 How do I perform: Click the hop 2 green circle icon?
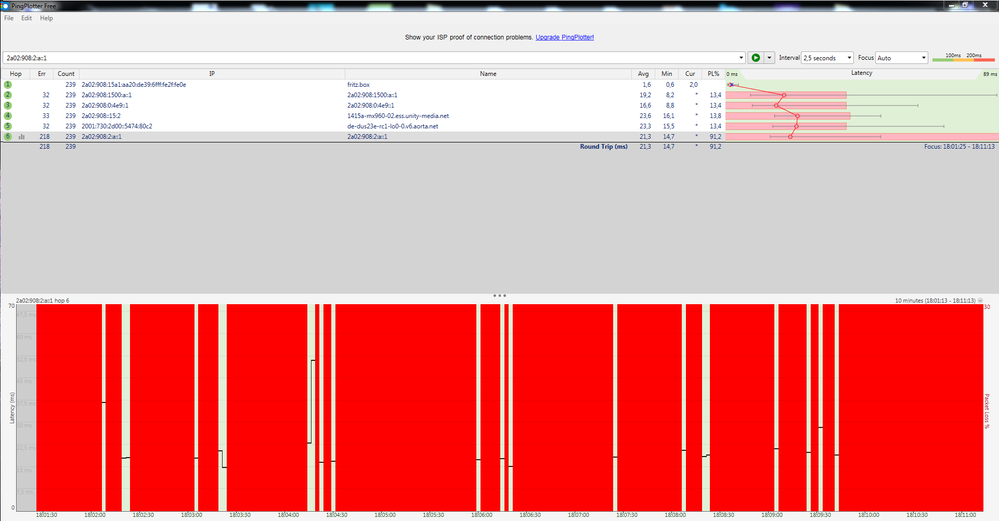pyautogui.click(x=8, y=95)
